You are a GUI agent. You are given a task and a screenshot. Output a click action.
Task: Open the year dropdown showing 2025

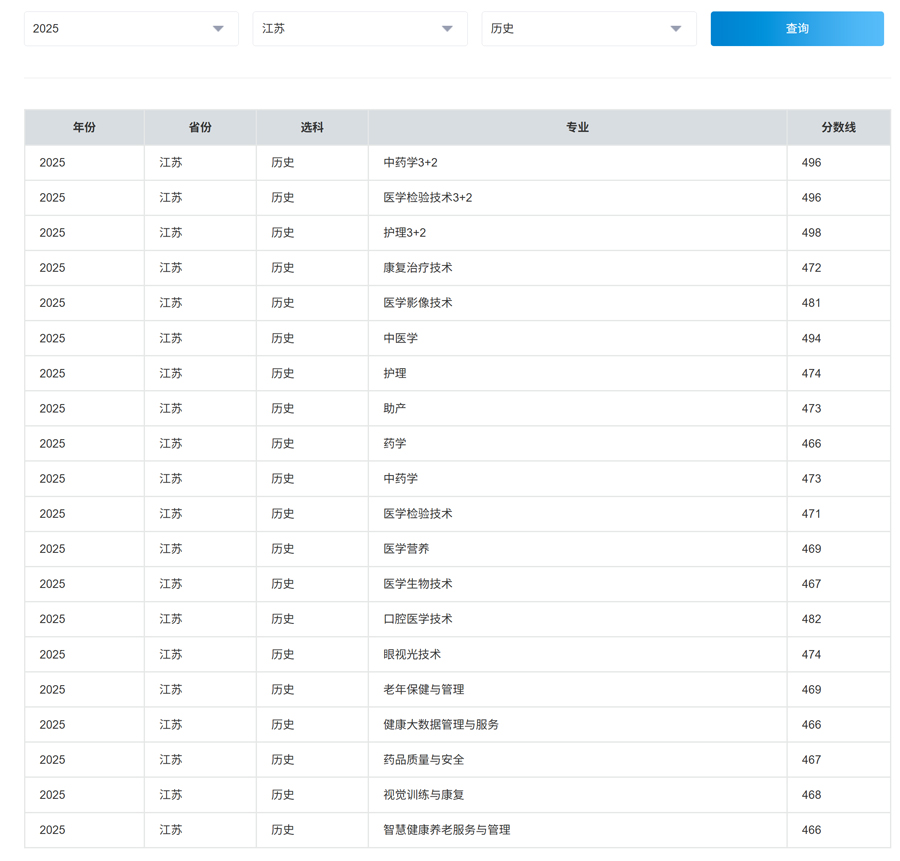(x=130, y=29)
